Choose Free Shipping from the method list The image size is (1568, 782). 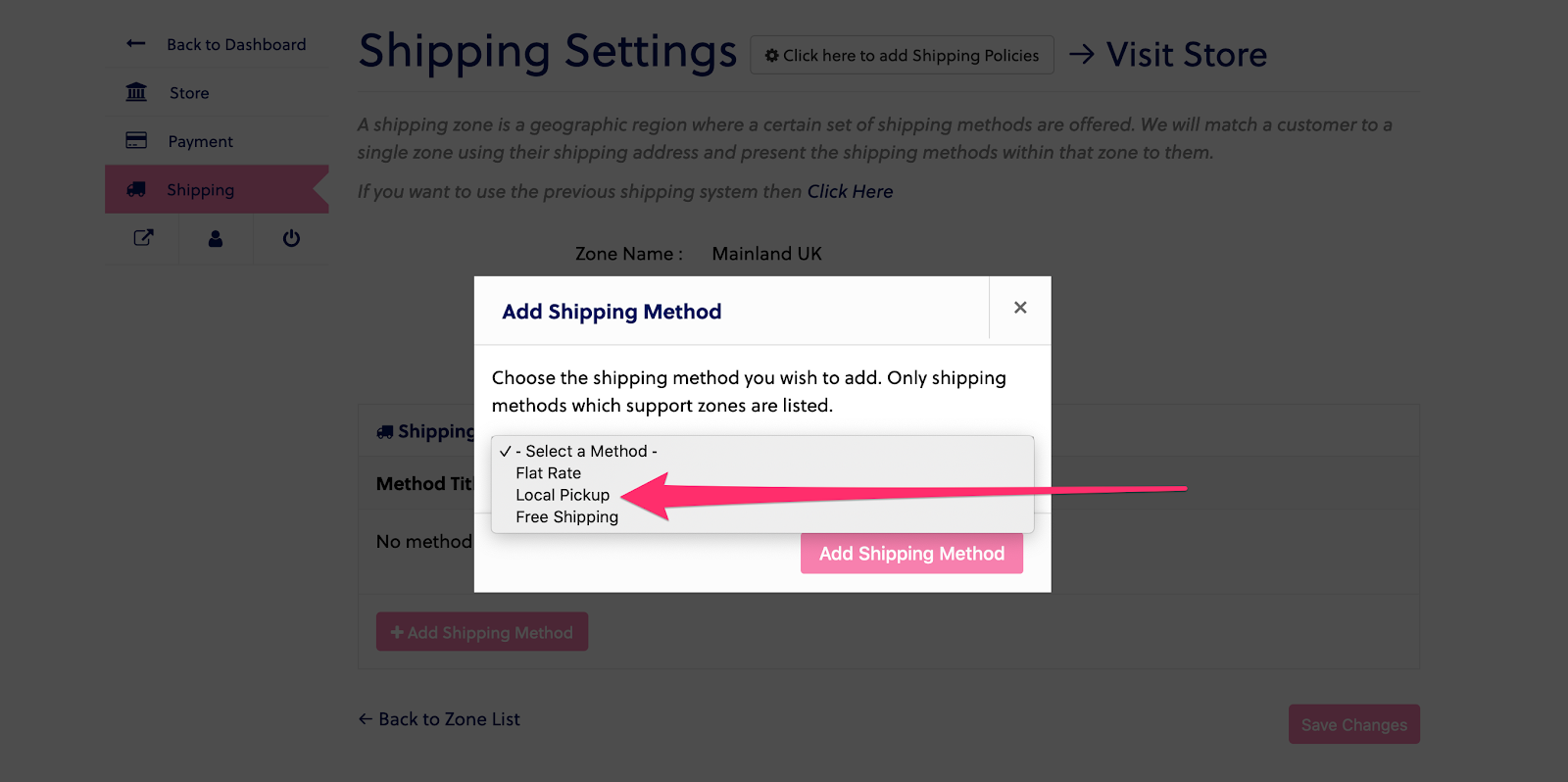[x=566, y=517]
